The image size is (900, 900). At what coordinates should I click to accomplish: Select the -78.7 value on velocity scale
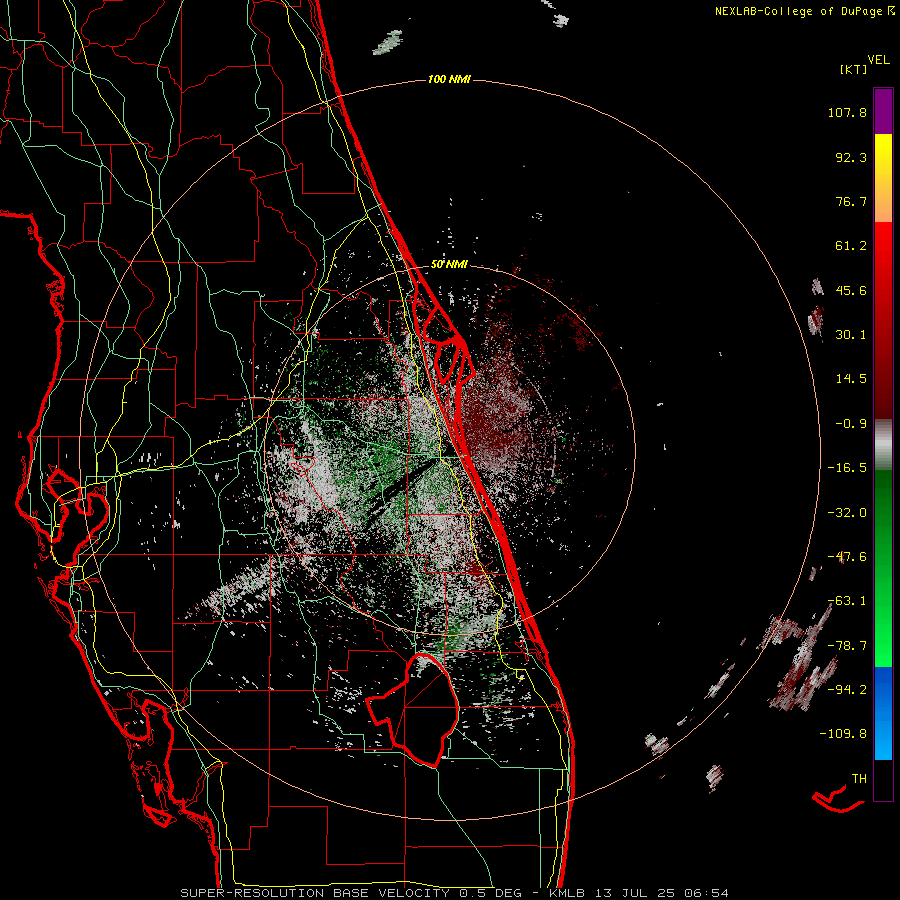[x=847, y=646]
